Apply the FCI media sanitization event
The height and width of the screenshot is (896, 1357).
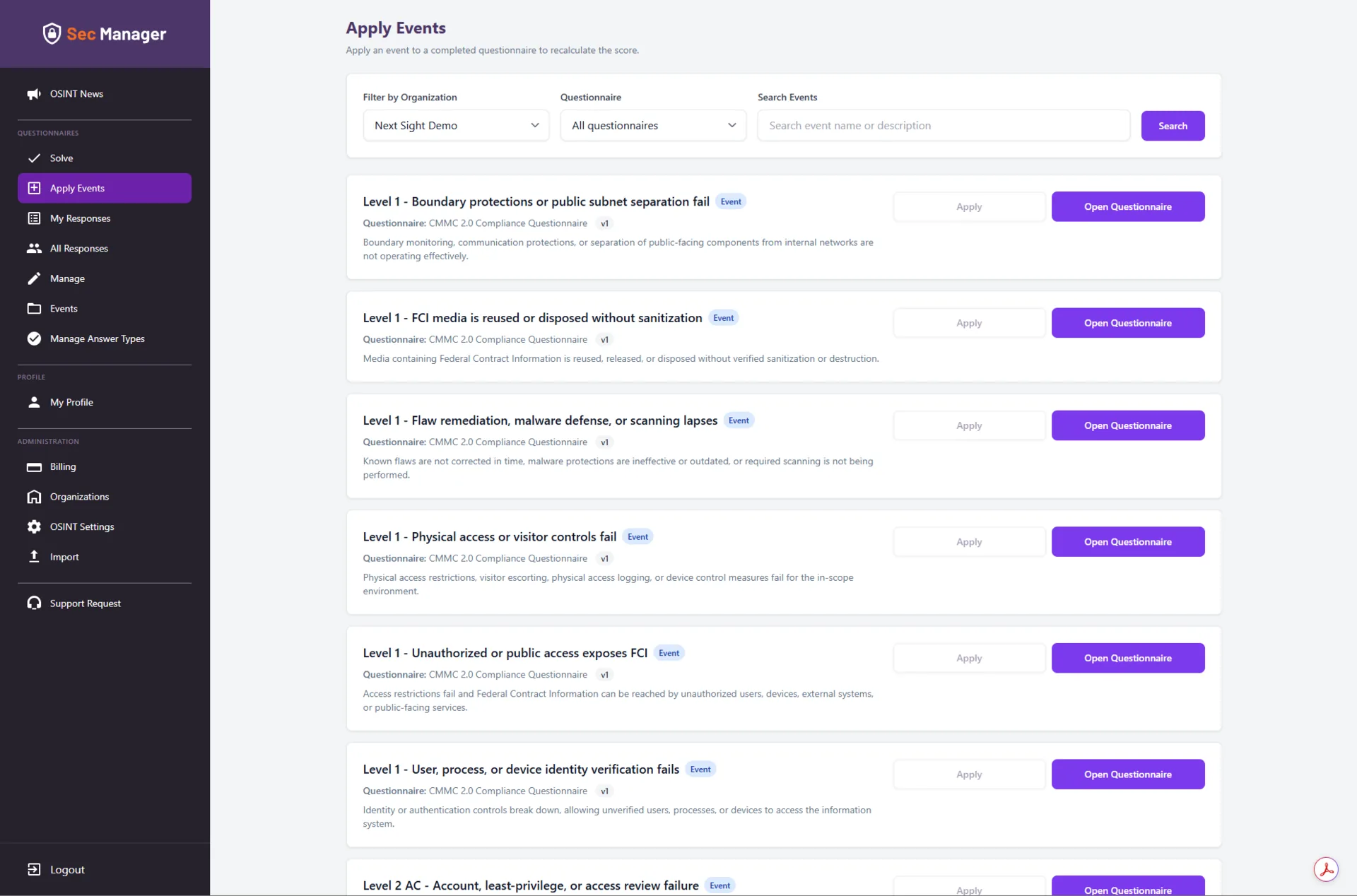pyautogui.click(x=969, y=323)
